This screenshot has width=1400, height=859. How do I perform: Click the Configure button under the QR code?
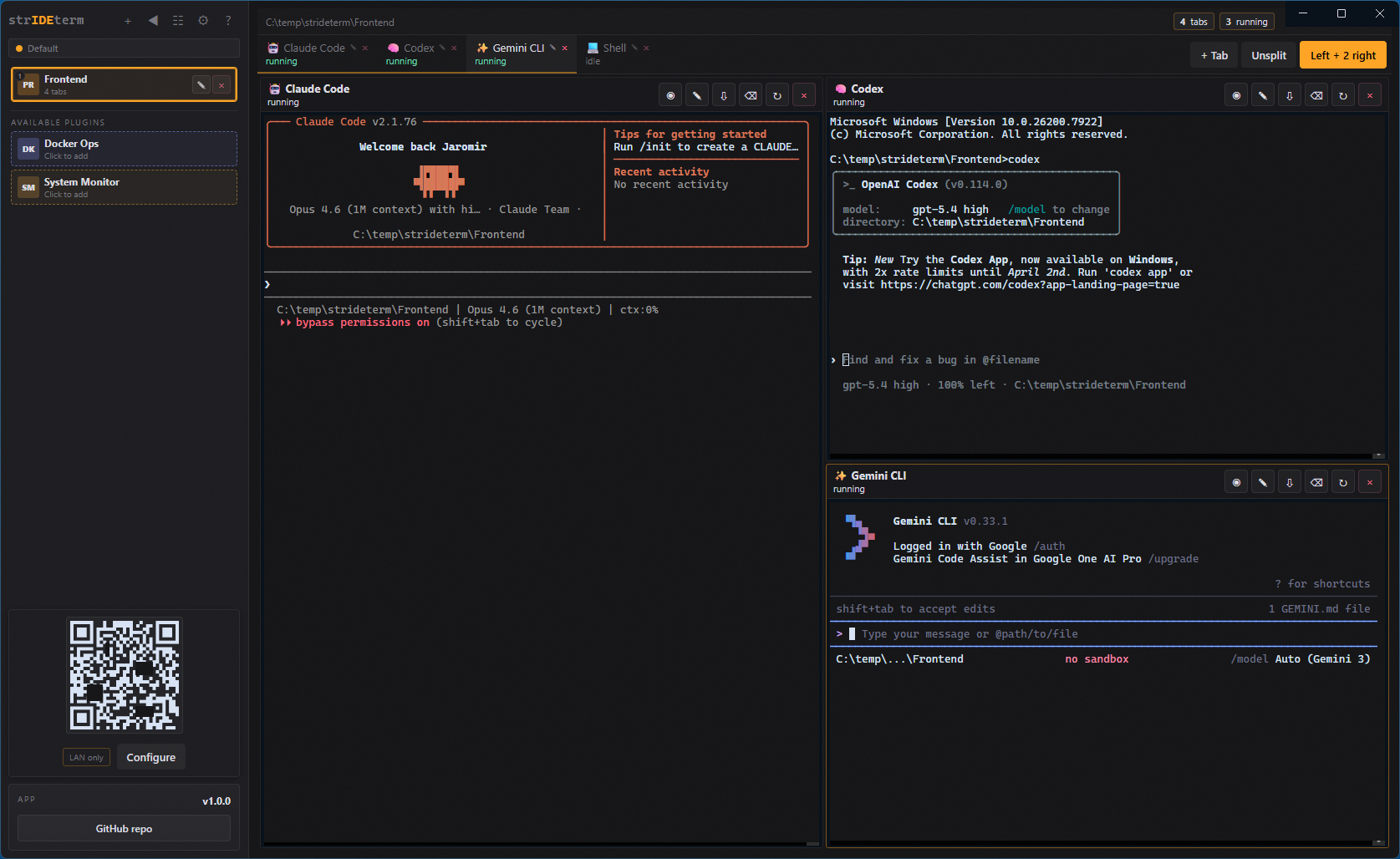151,758
